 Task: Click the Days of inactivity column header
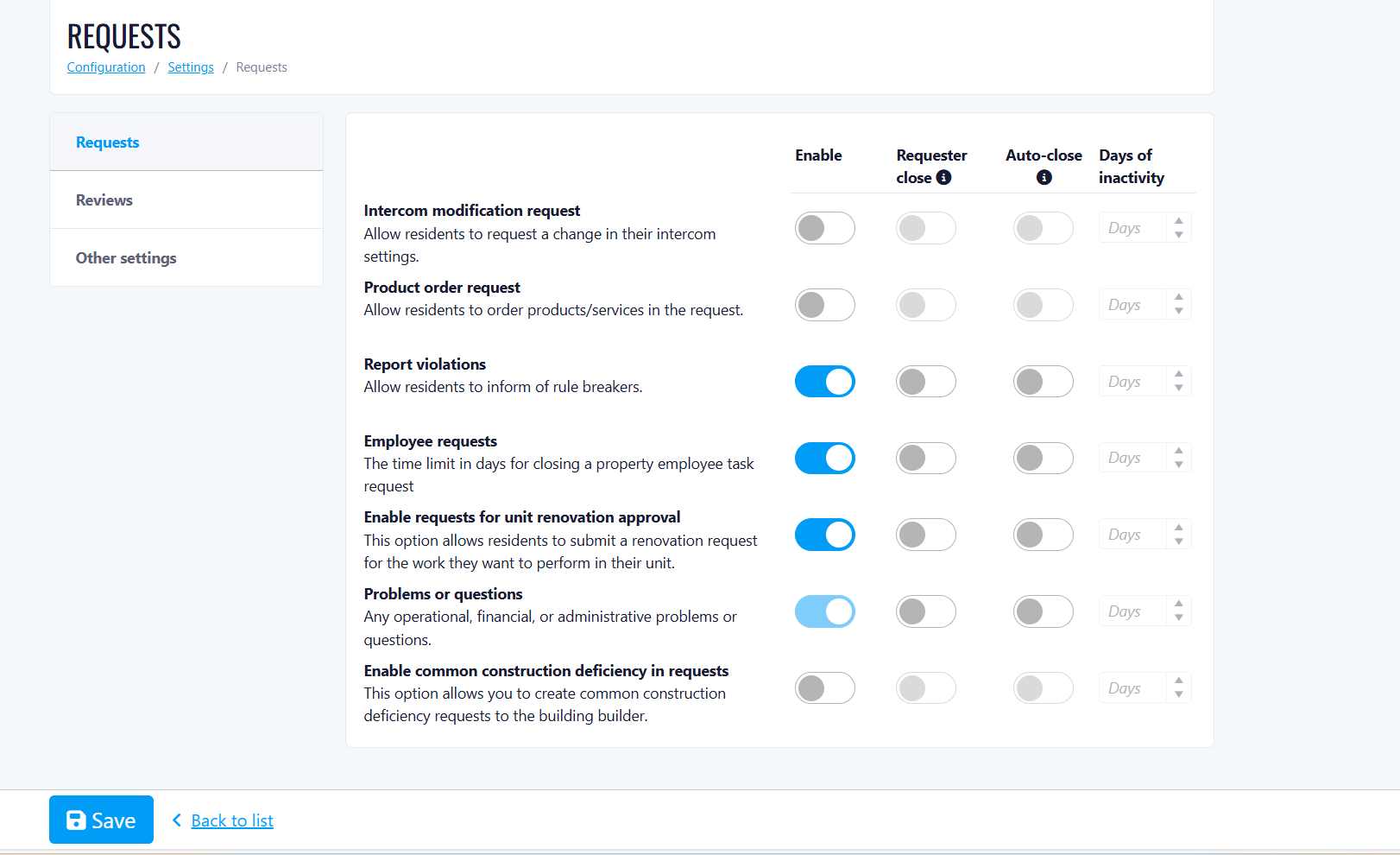click(1132, 167)
